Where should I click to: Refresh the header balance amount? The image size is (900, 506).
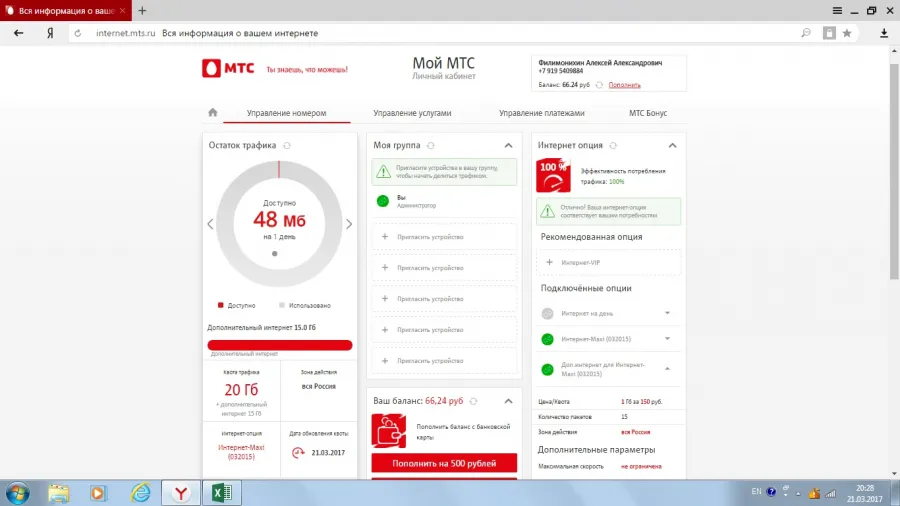[x=599, y=85]
